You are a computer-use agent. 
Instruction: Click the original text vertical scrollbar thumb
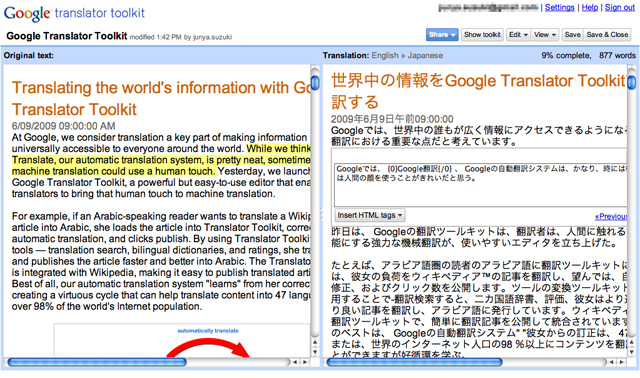pos(315,82)
